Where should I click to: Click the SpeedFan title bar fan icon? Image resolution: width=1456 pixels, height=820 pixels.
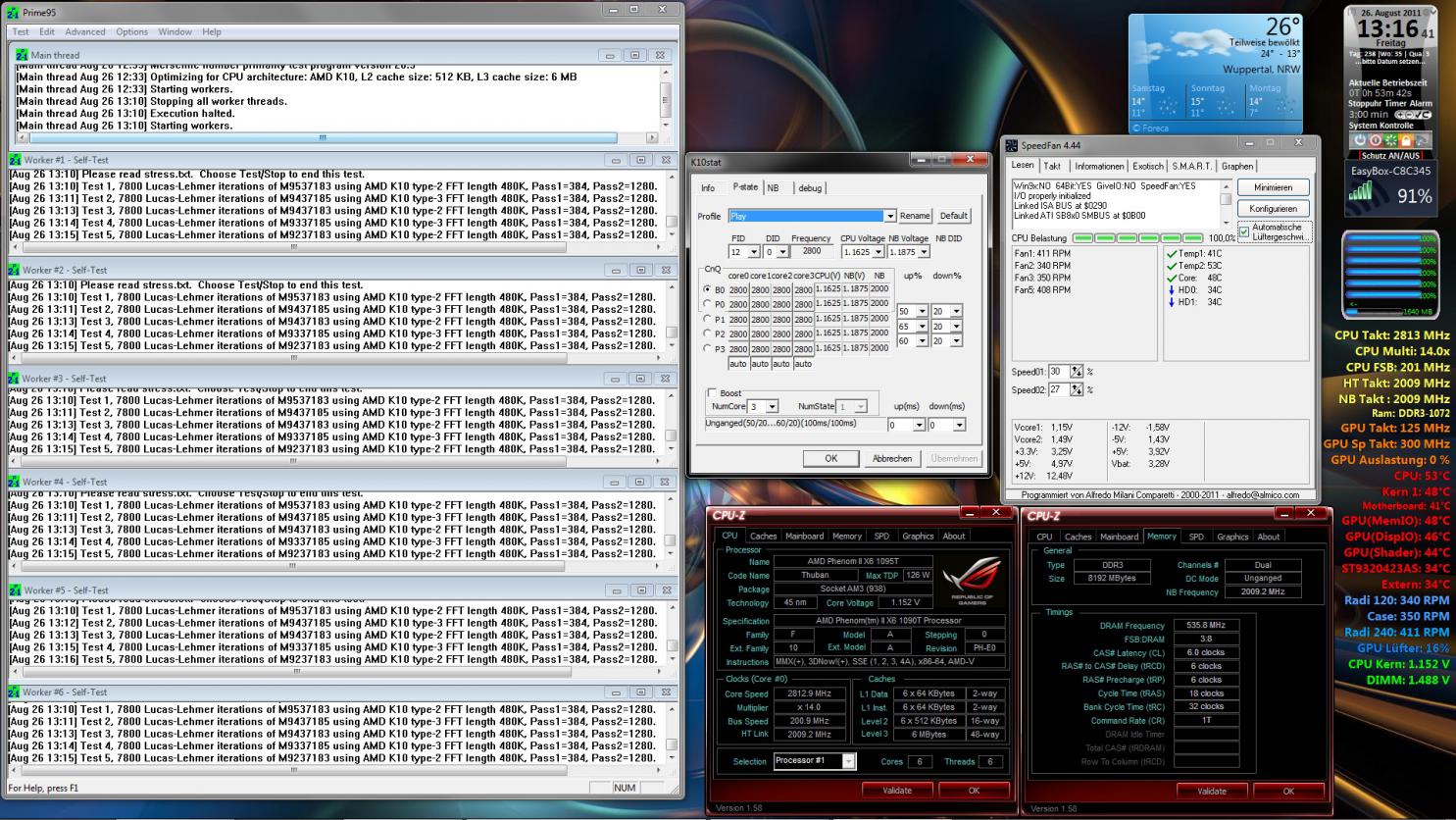coord(1012,145)
